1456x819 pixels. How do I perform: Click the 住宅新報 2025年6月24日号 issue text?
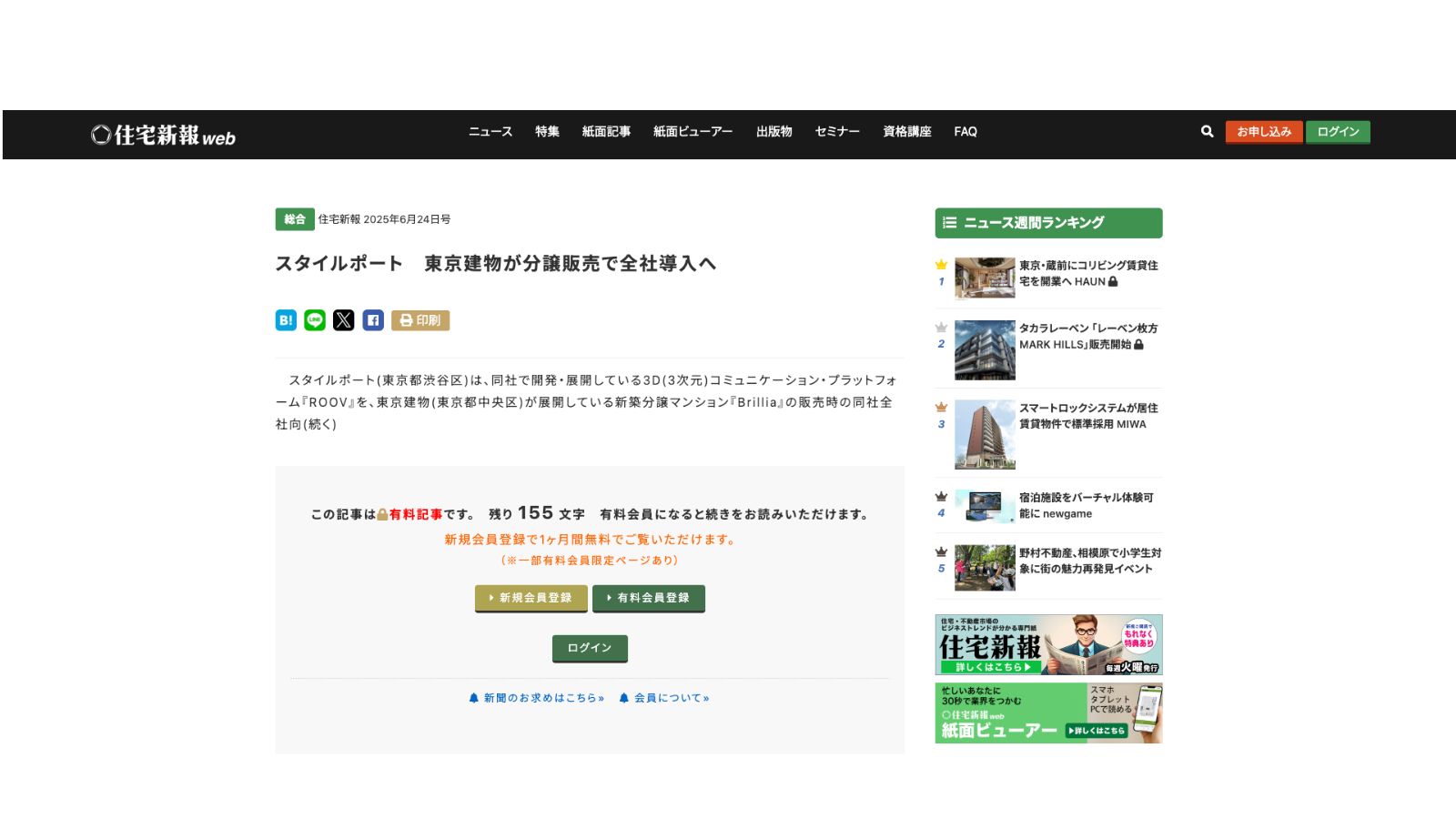(x=384, y=219)
